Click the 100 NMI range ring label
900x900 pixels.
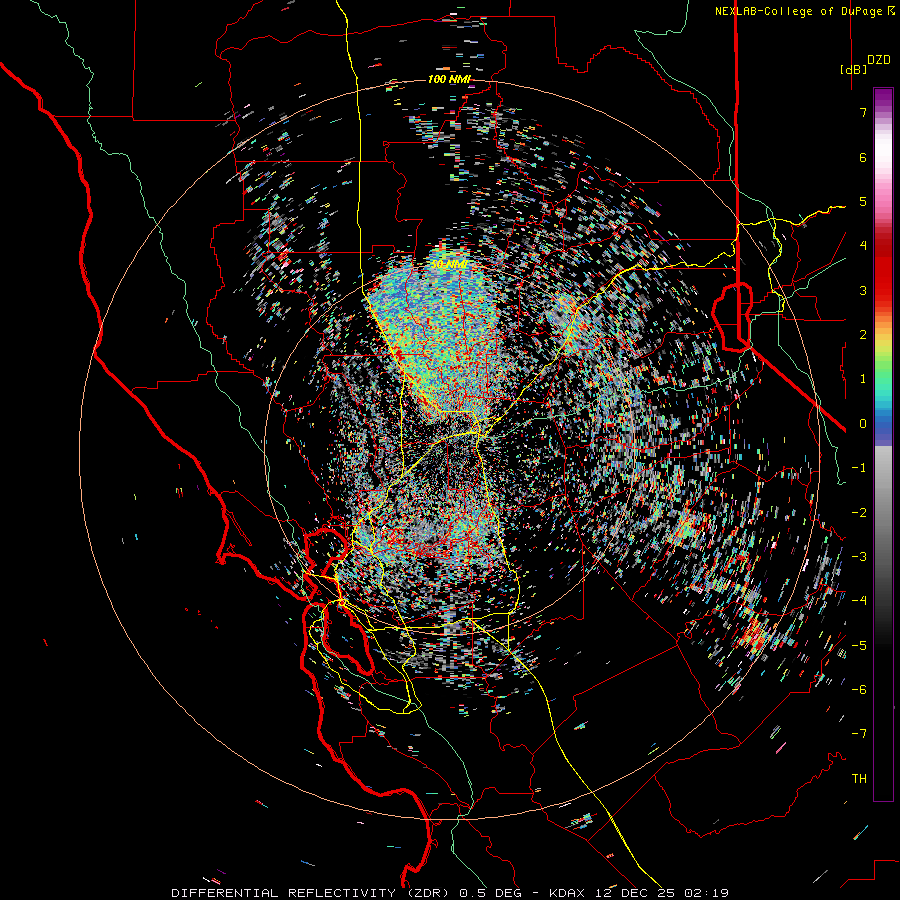448,79
